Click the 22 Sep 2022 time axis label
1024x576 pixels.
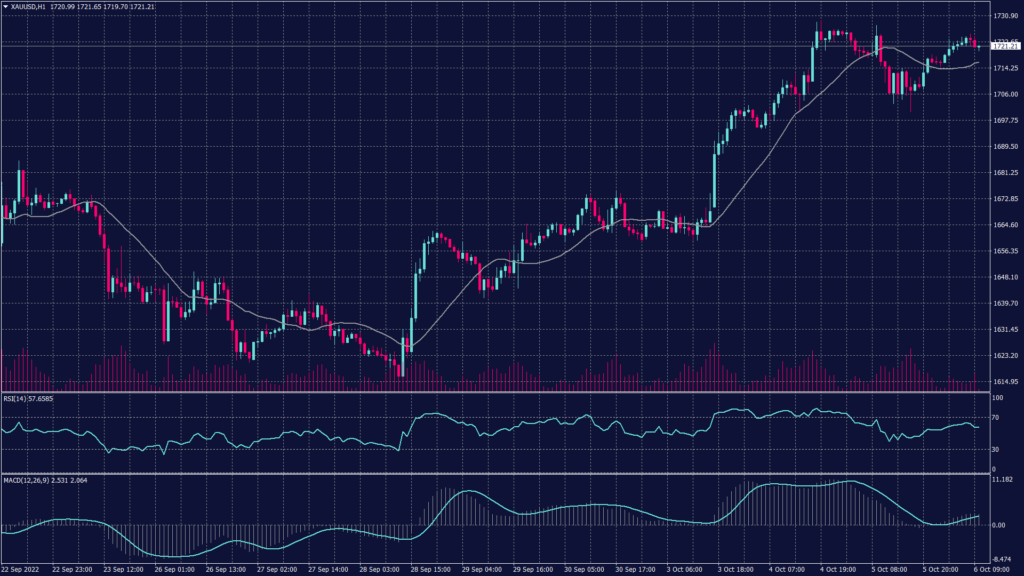click(x=20, y=569)
